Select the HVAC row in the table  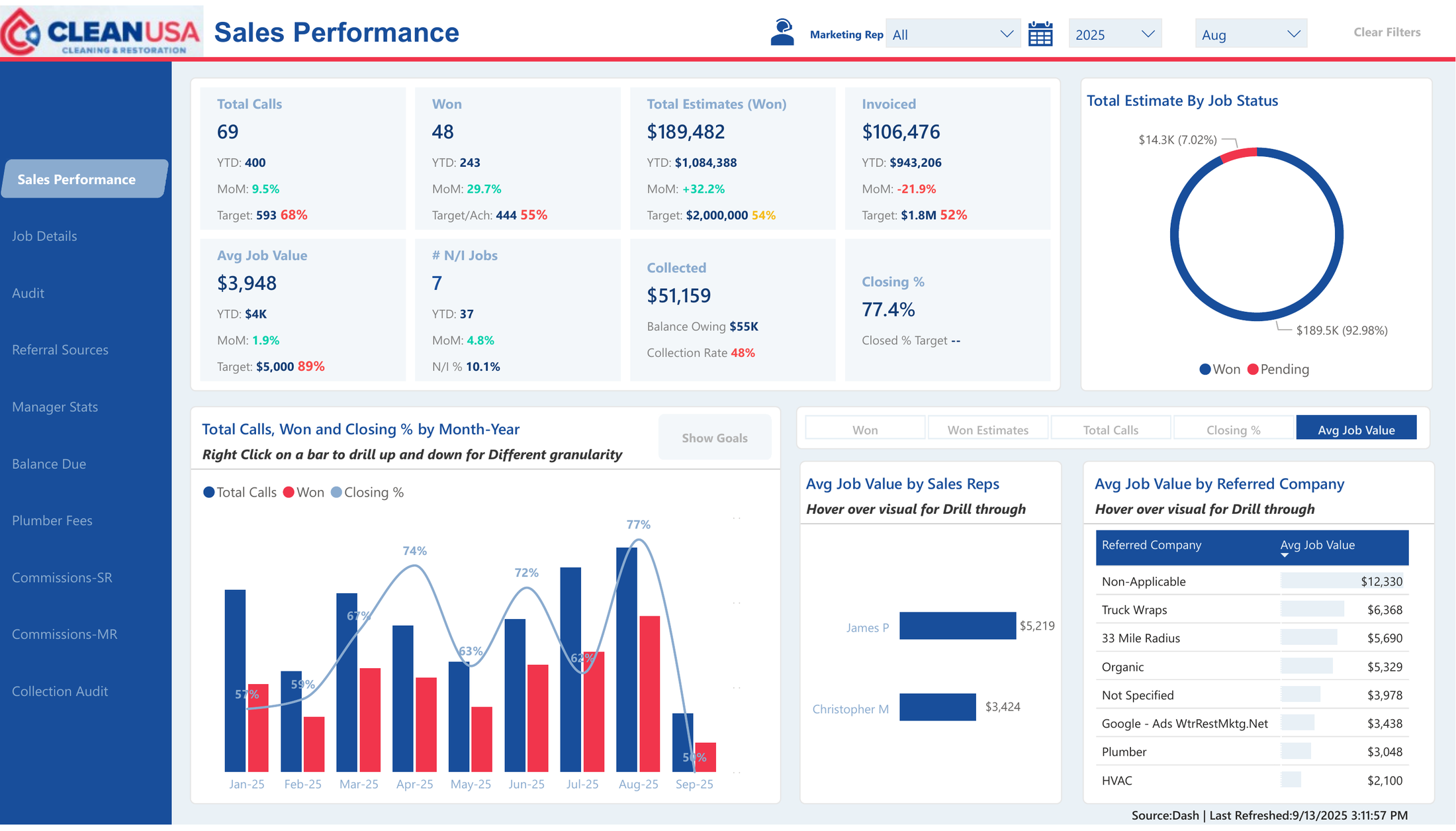(1251, 781)
